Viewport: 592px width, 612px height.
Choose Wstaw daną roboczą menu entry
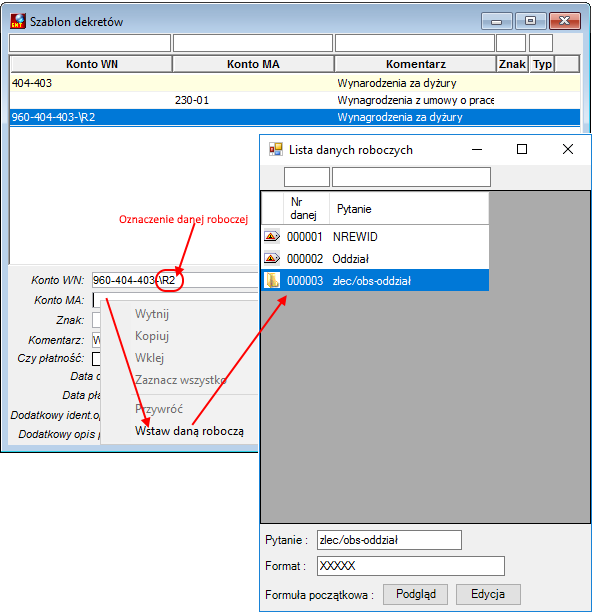(189, 431)
